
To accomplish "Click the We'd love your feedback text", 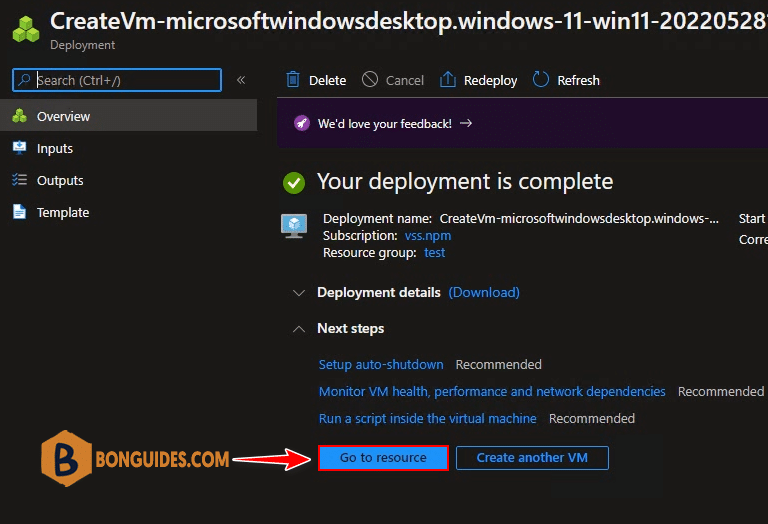I will pyautogui.click(x=384, y=123).
